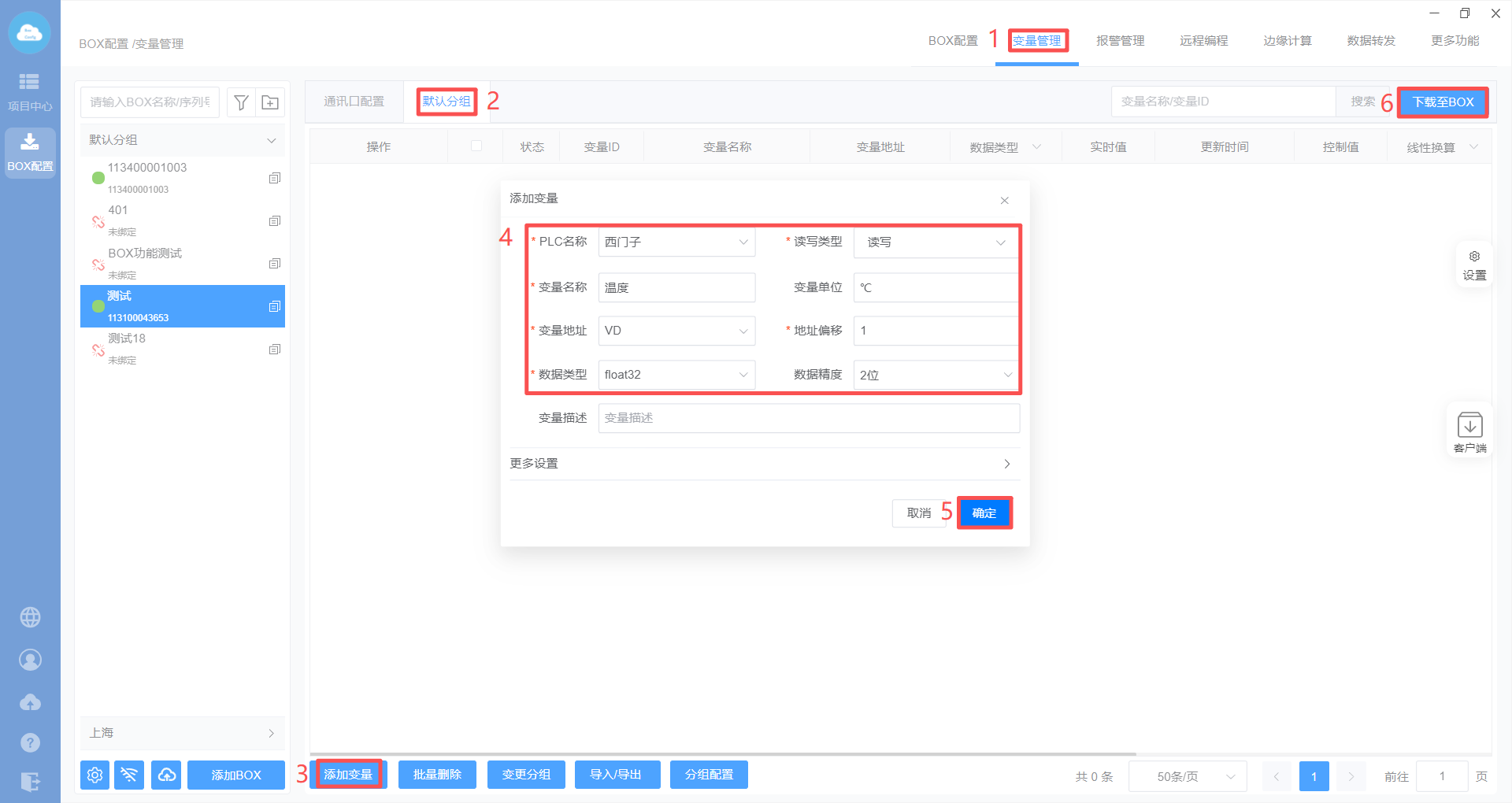Click the globe icon in sidebar
1512x803 pixels.
click(30, 617)
